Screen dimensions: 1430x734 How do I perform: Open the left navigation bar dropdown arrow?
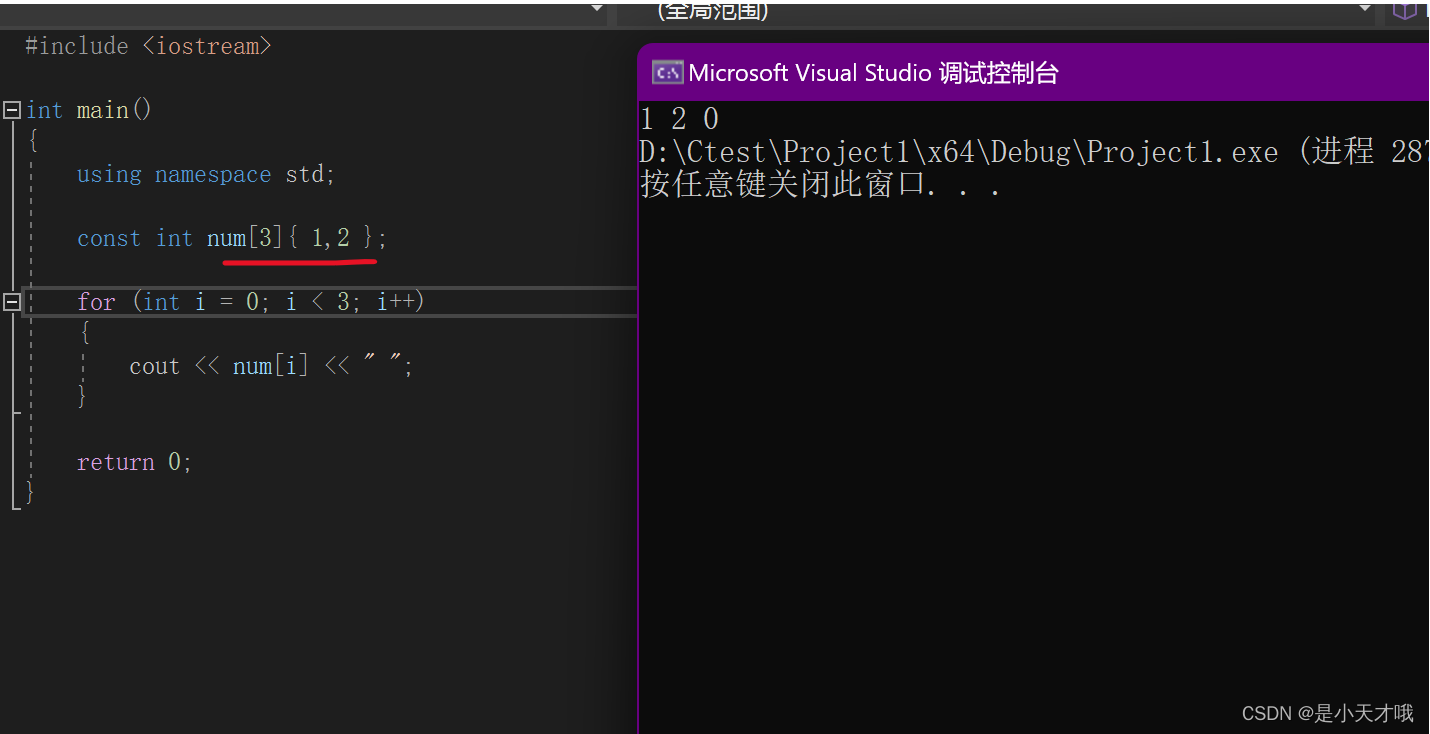tap(597, 8)
